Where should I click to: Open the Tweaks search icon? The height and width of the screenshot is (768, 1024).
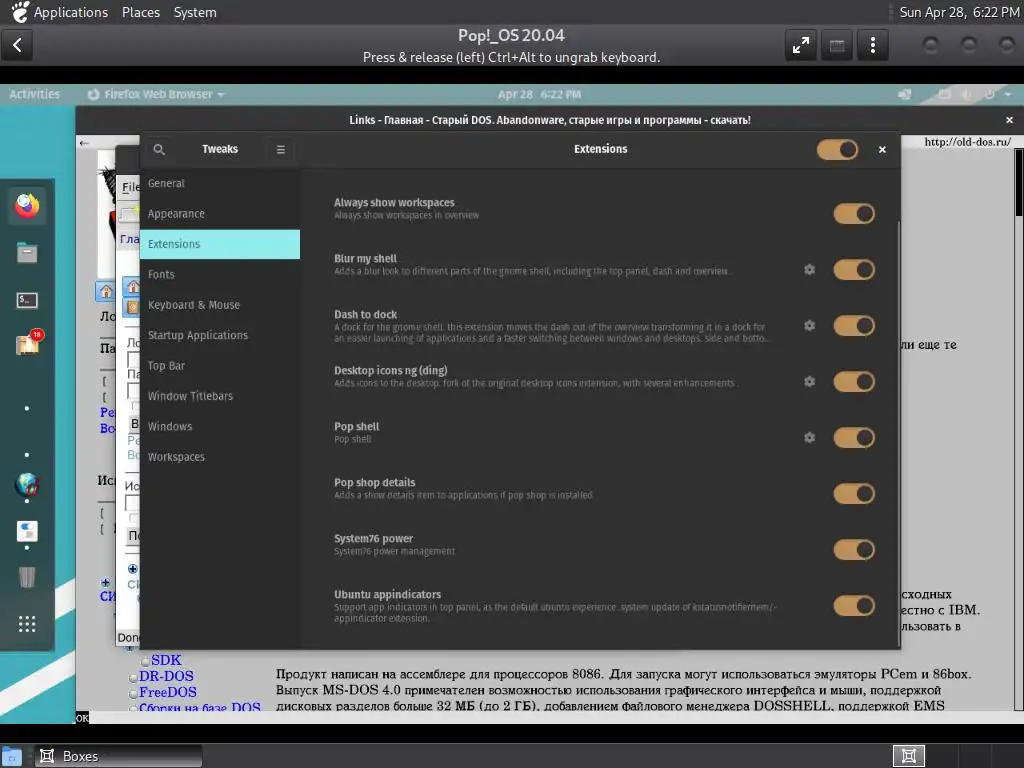(x=159, y=150)
